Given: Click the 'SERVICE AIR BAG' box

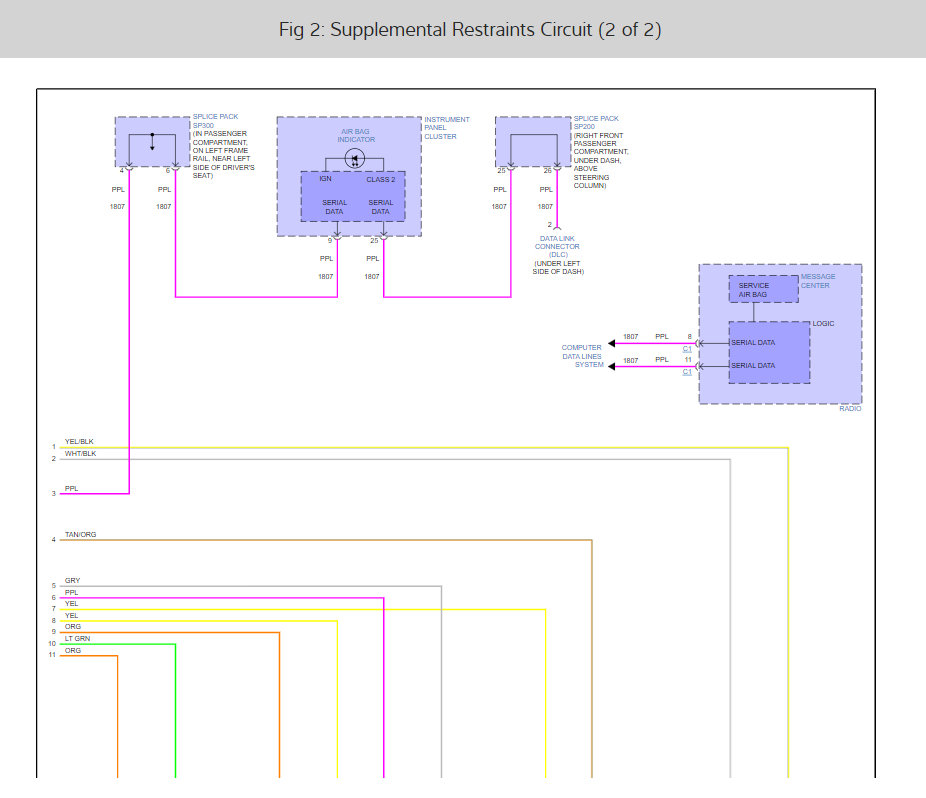Looking at the screenshot, I should coord(764,289).
